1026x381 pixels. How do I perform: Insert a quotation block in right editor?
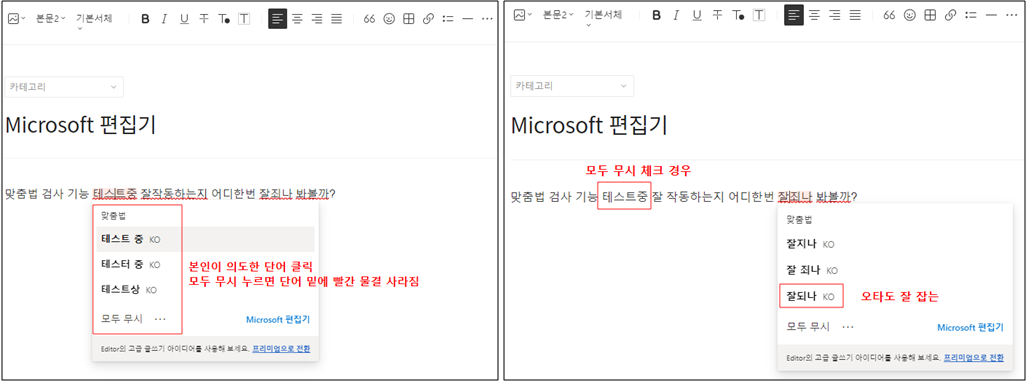(889, 15)
